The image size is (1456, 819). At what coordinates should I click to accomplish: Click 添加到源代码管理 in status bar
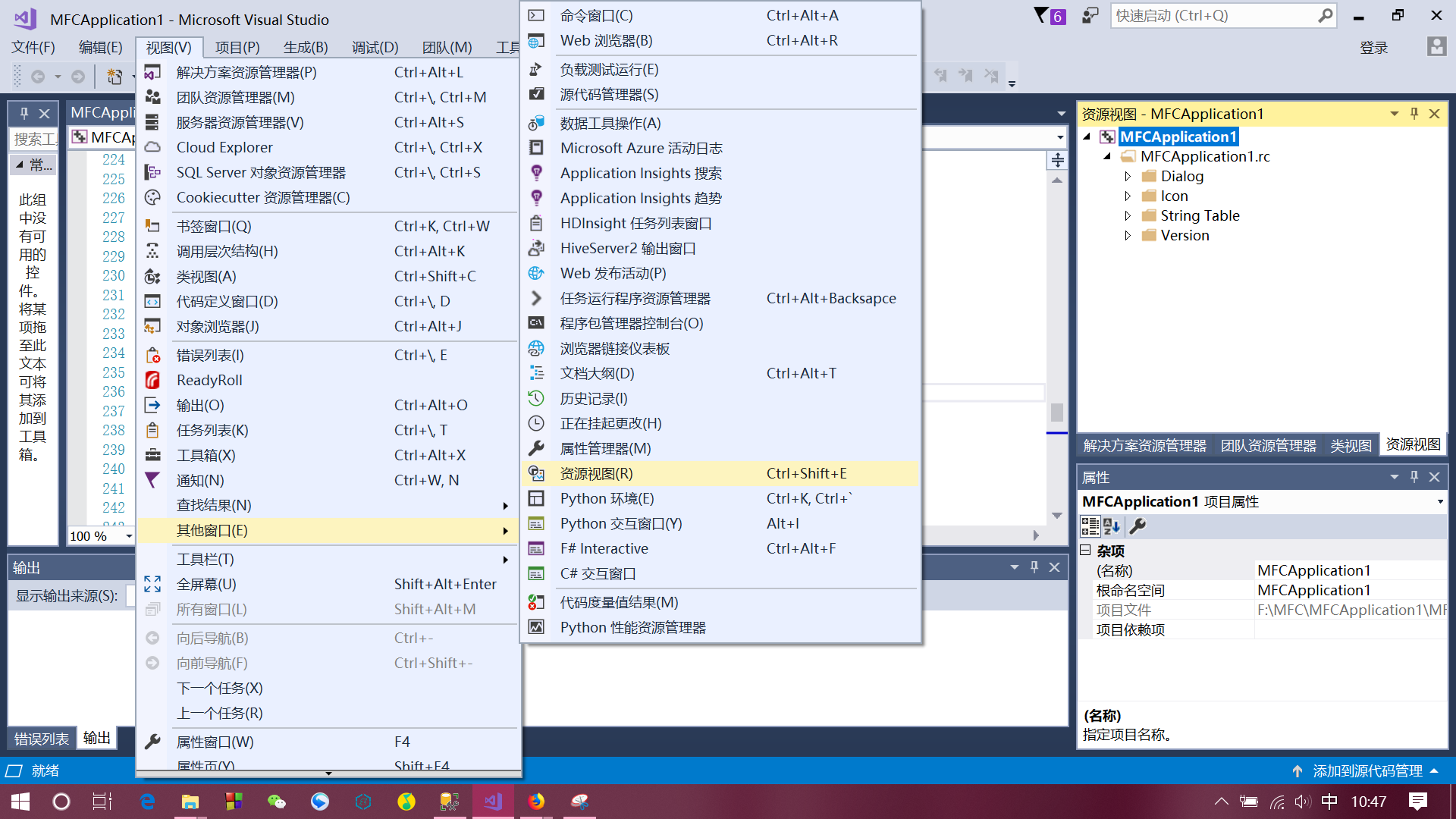[1367, 771]
